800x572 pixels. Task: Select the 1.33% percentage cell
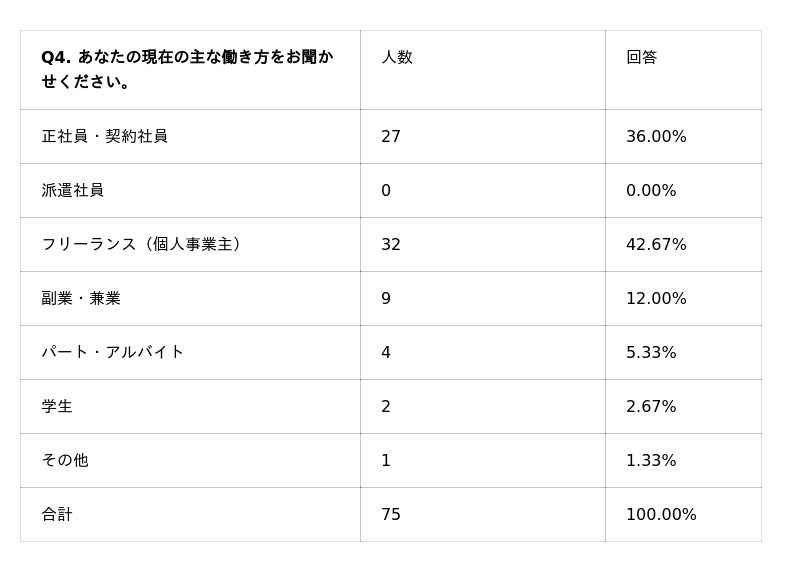tap(651, 460)
